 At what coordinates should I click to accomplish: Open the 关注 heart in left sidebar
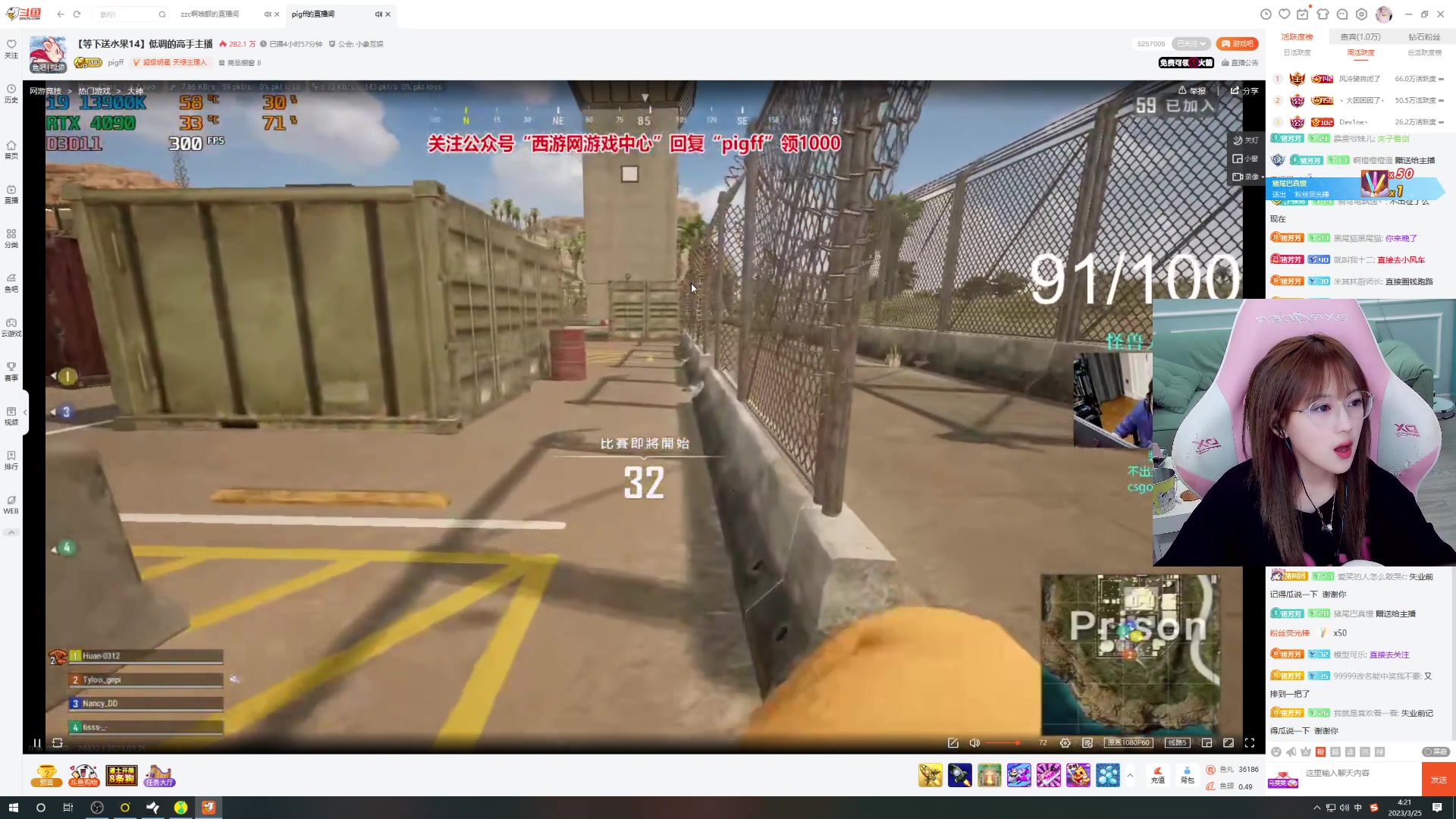pos(11,49)
